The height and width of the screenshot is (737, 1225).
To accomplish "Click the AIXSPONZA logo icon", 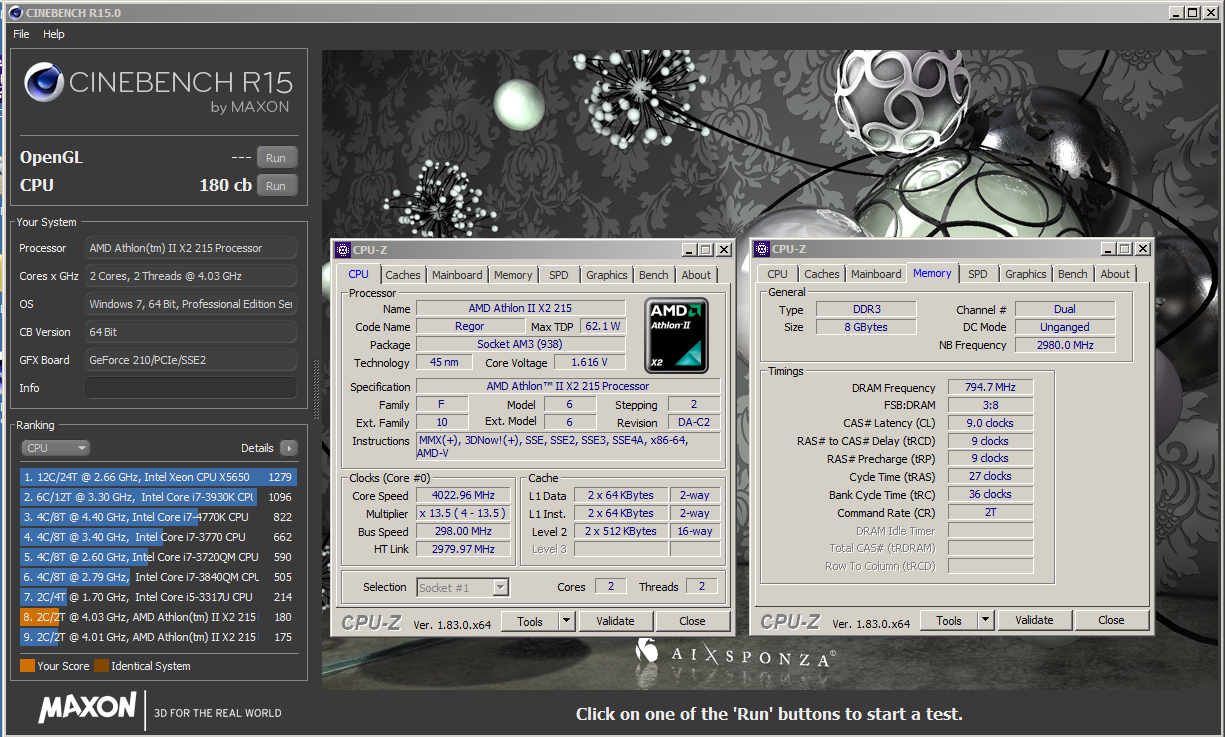I will click(647, 651).
